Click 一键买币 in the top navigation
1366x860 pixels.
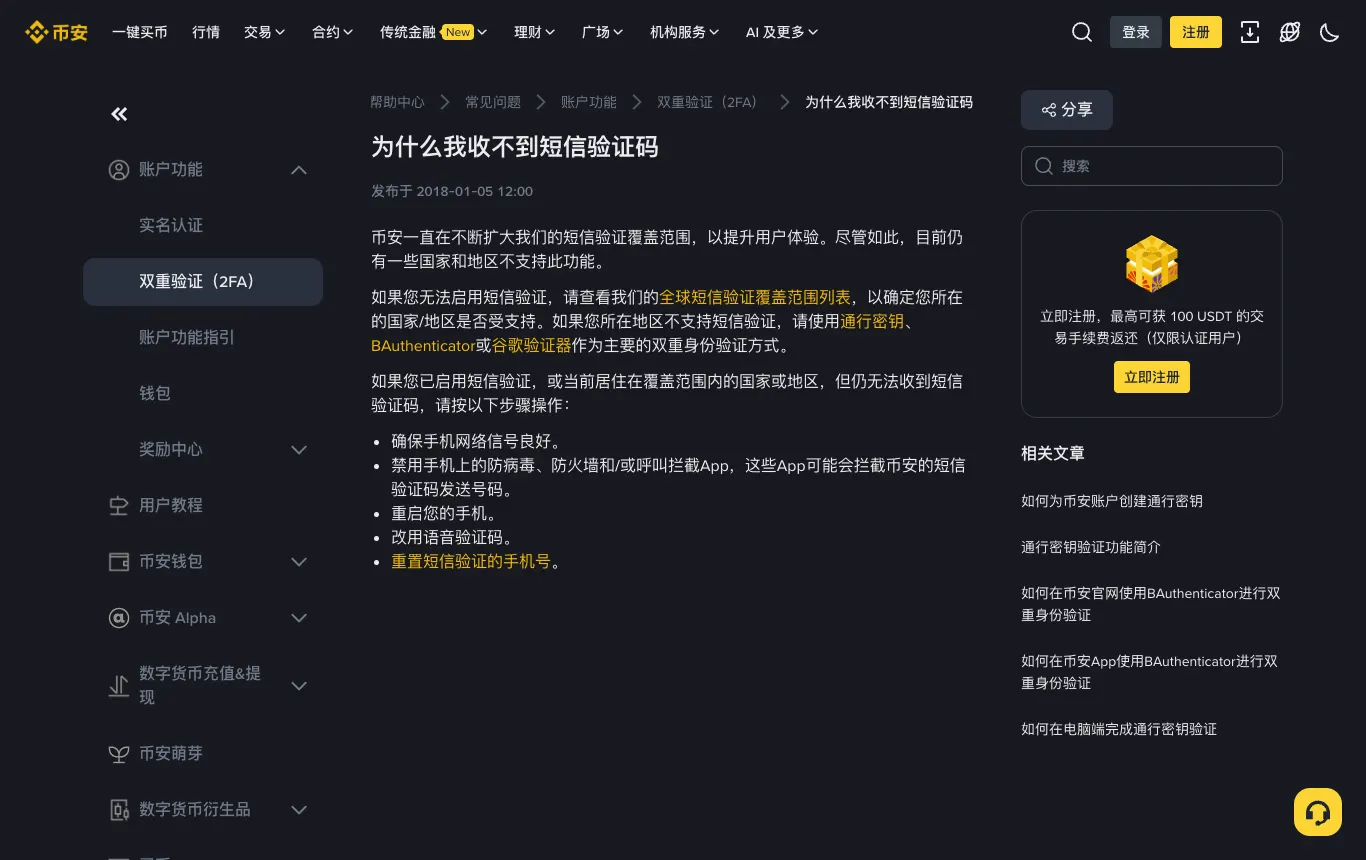(x=140, y=32)
